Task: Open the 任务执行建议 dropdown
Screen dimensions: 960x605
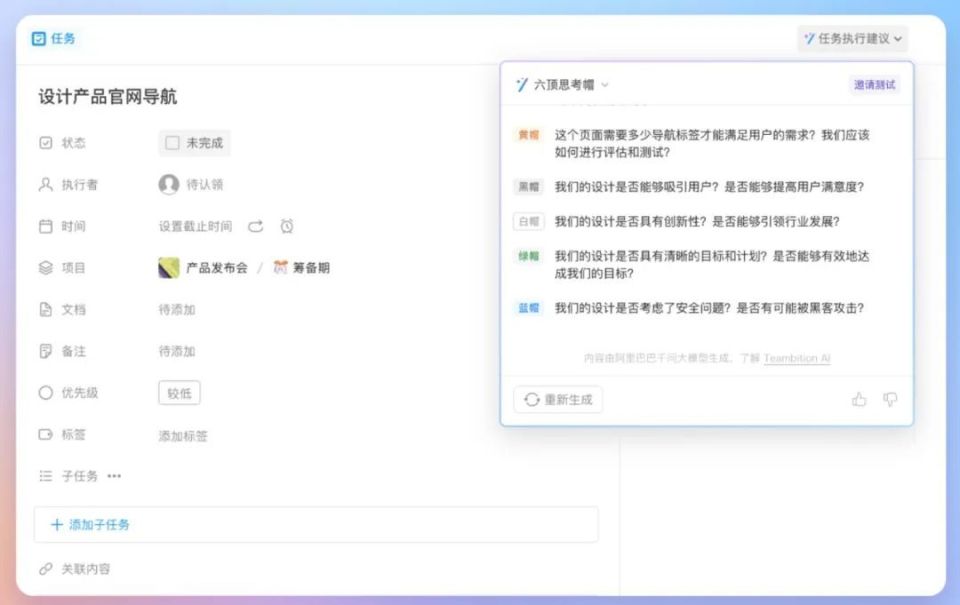Action: (x=897, y=38)
